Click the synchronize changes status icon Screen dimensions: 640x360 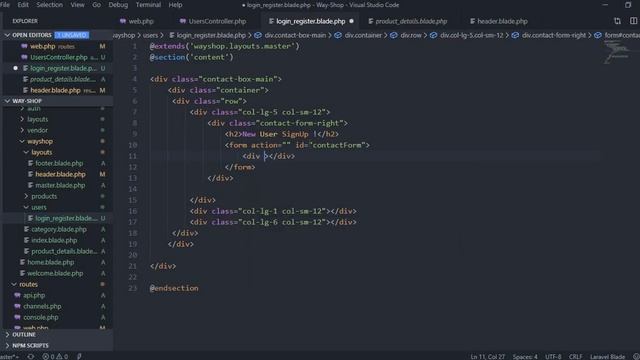[31, 356]
